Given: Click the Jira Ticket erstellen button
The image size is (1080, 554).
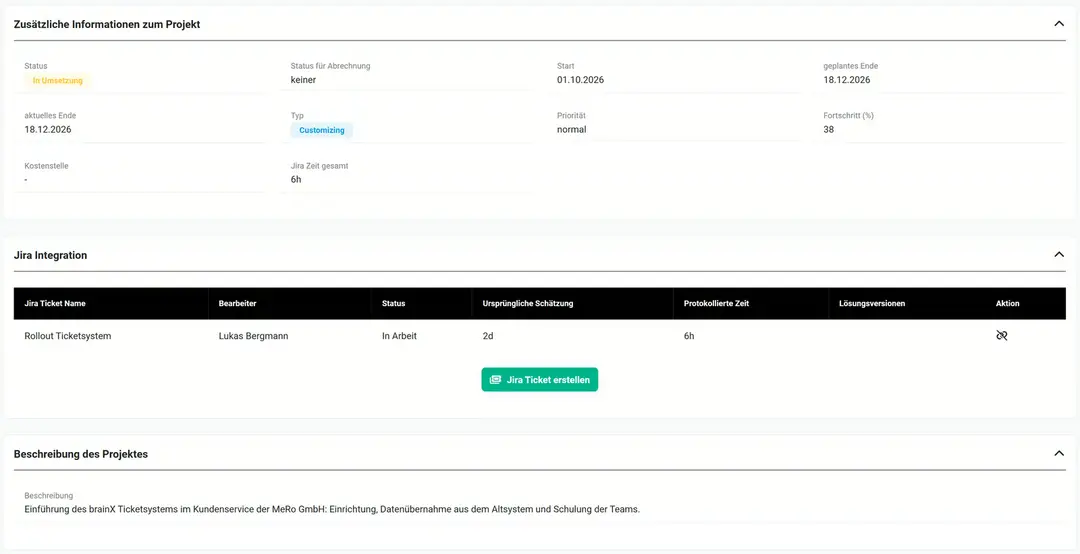Looking at the screenshot, I should pyautogui.click(x=539, y=380).
